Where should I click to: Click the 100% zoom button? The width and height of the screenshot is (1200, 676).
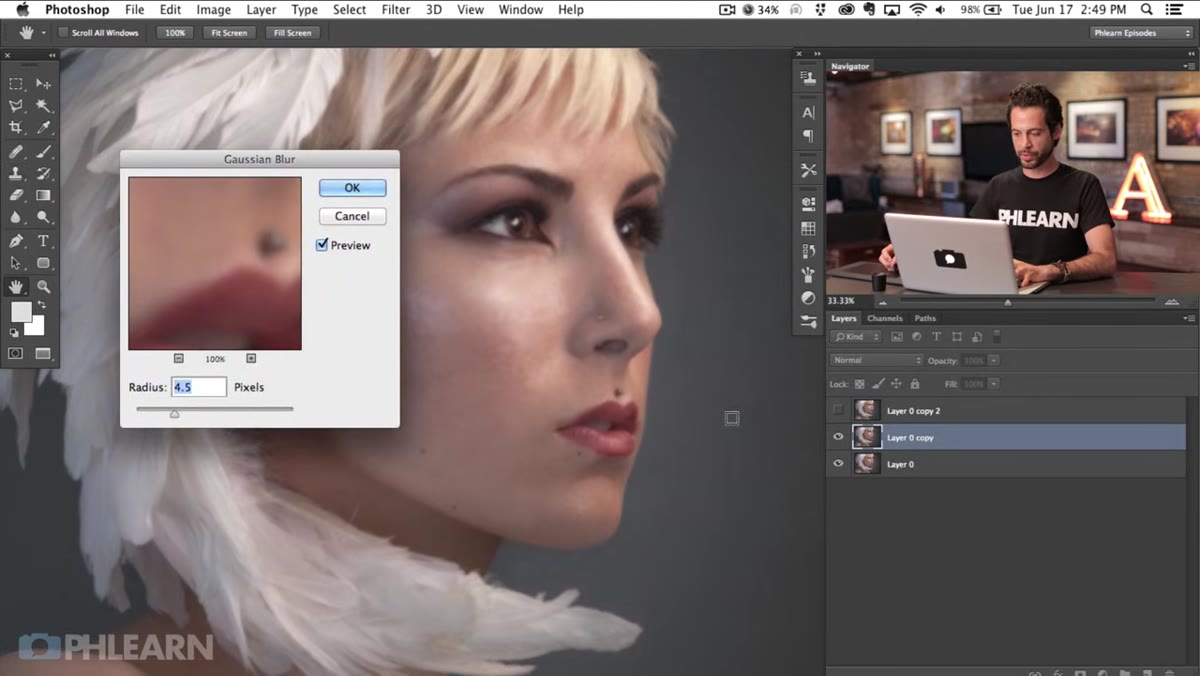tap(175, 33)
